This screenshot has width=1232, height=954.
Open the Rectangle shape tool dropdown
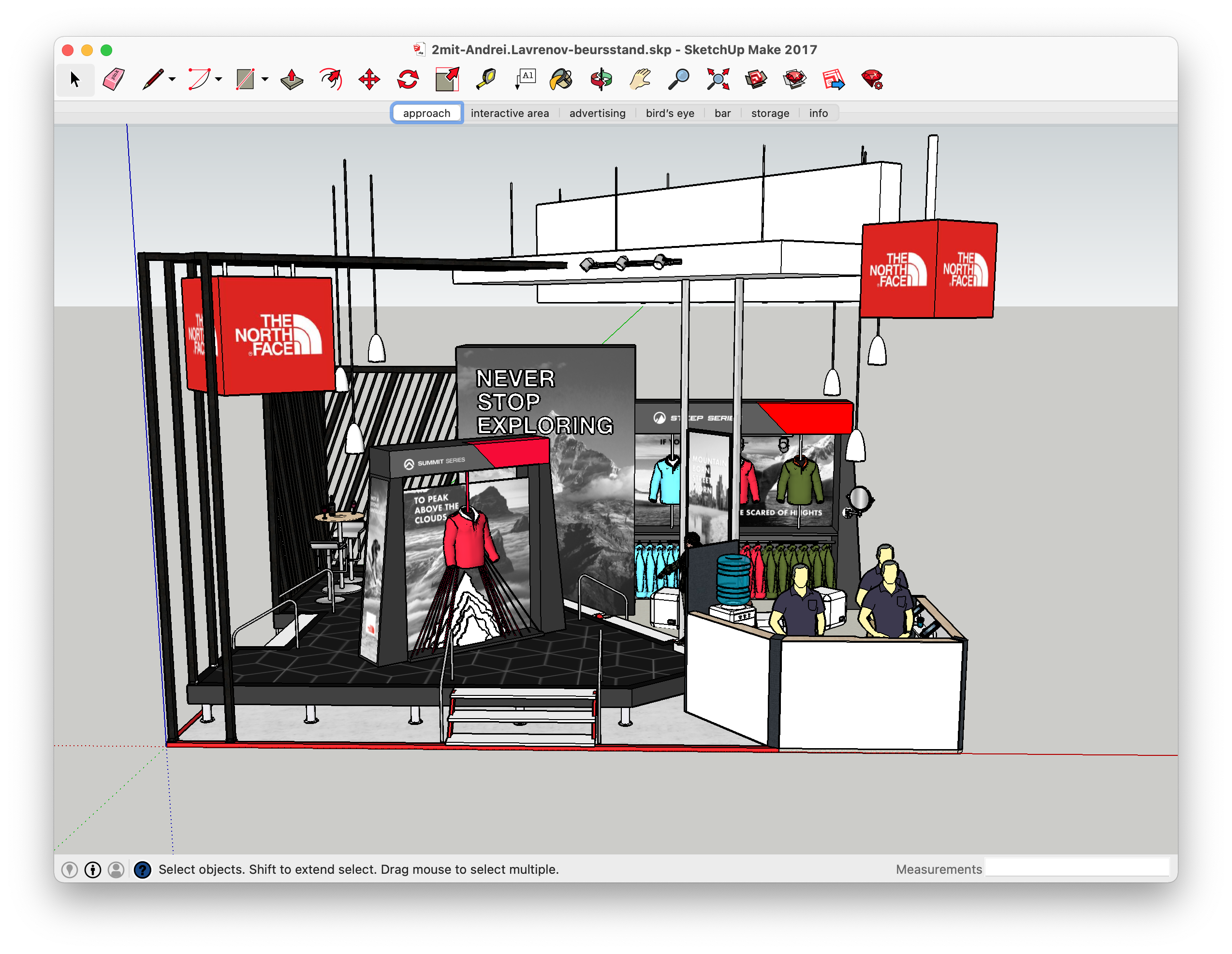[265, 79]
